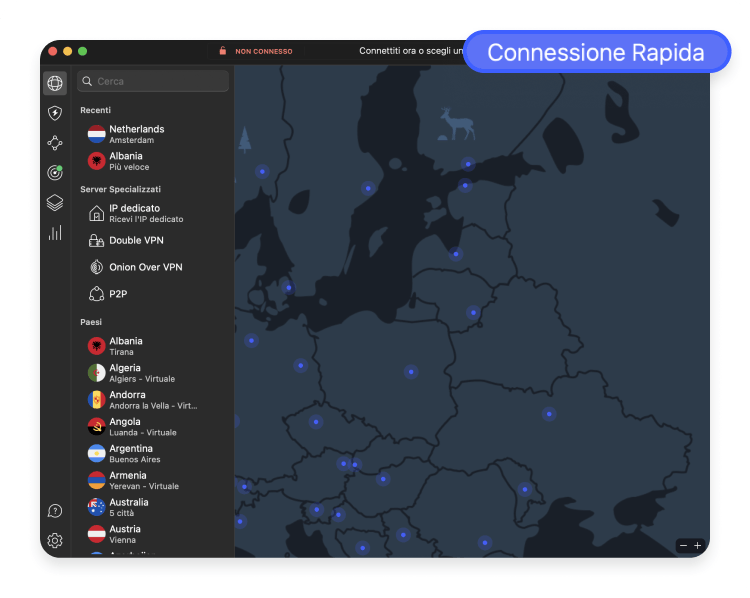Viewport: 750px width, 598px height.
Task: Click the P2P sharing icon
Action: tap(97, 294)
